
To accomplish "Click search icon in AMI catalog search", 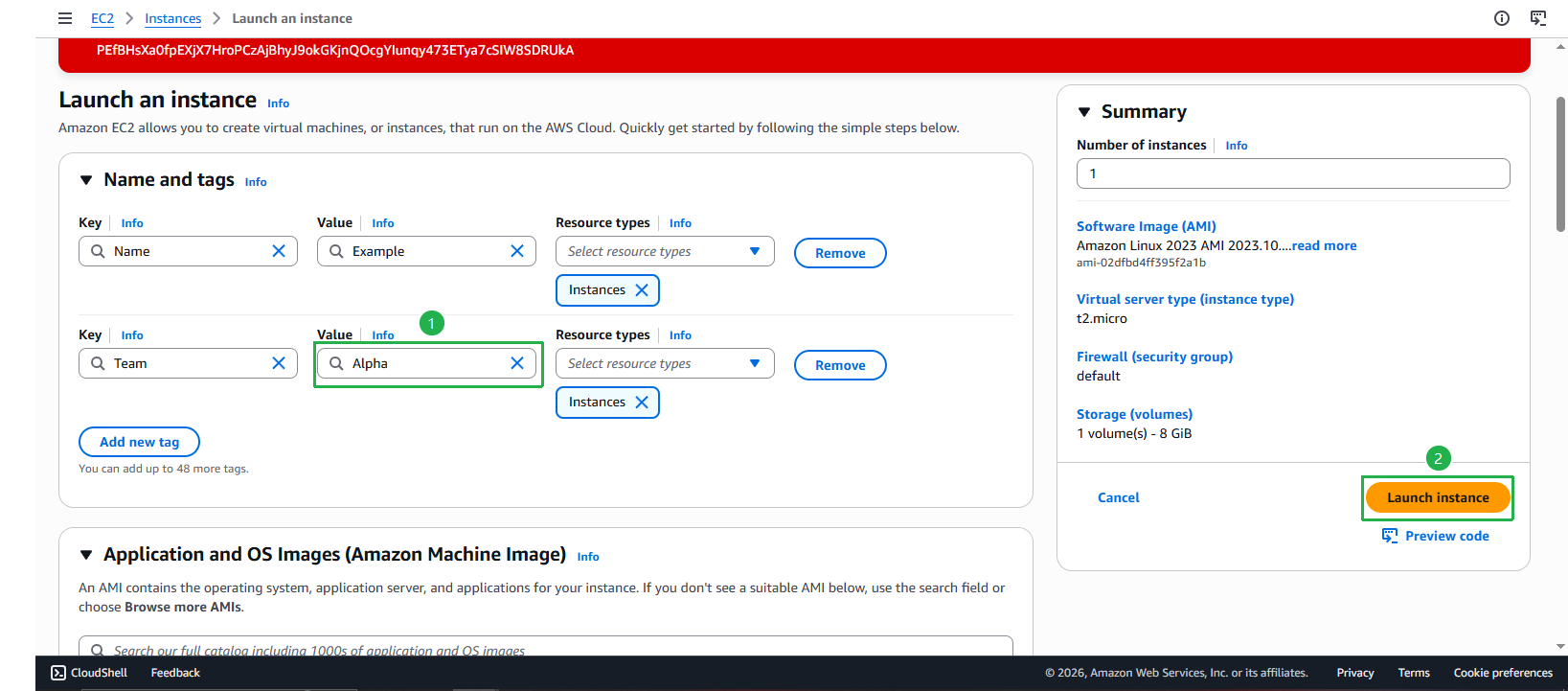I will click(x=97, y=651).
